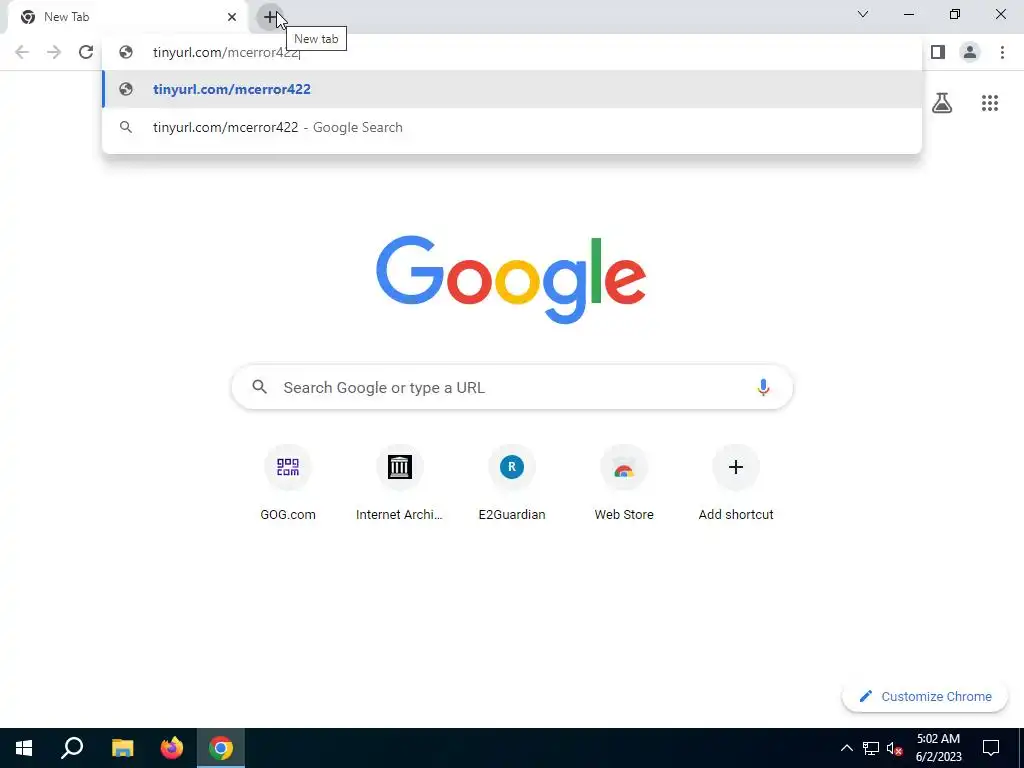
Task: Choose the tinyurl.com/mcerror422 URL suggestion
Action: pos(511,89)
